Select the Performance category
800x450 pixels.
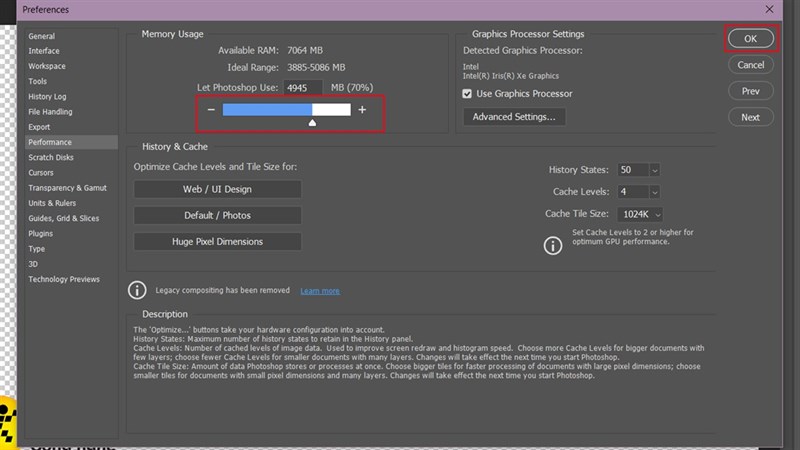pos(71,142)
